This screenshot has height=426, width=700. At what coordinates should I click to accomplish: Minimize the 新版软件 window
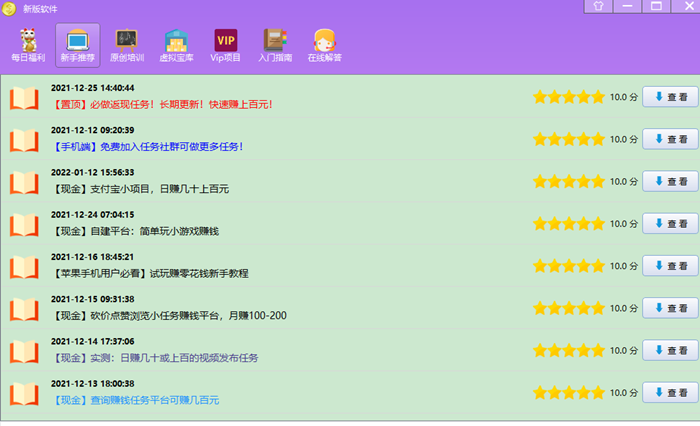(x=627, y=6)
